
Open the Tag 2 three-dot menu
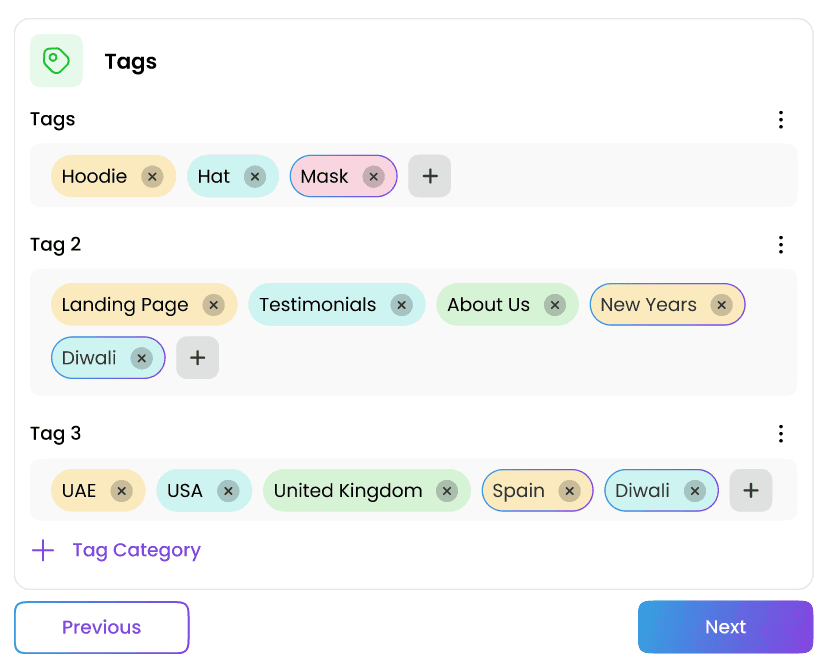pos(781,245)
